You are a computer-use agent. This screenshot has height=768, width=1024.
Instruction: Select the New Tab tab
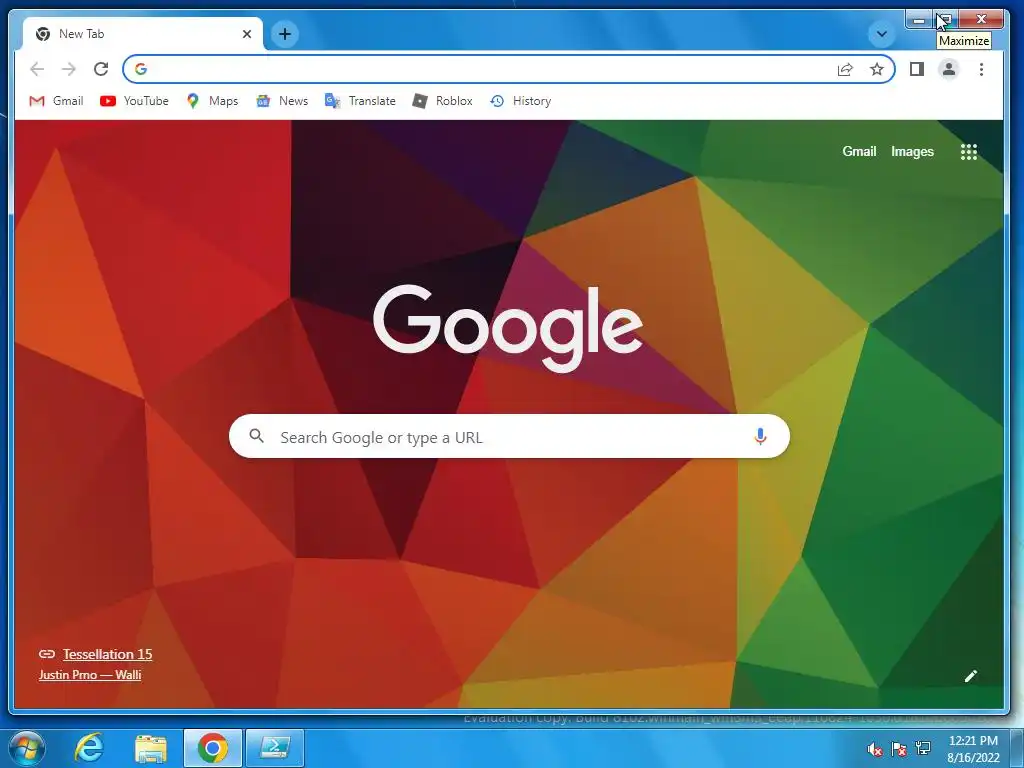pyautogui.click(x=142, y=34)
